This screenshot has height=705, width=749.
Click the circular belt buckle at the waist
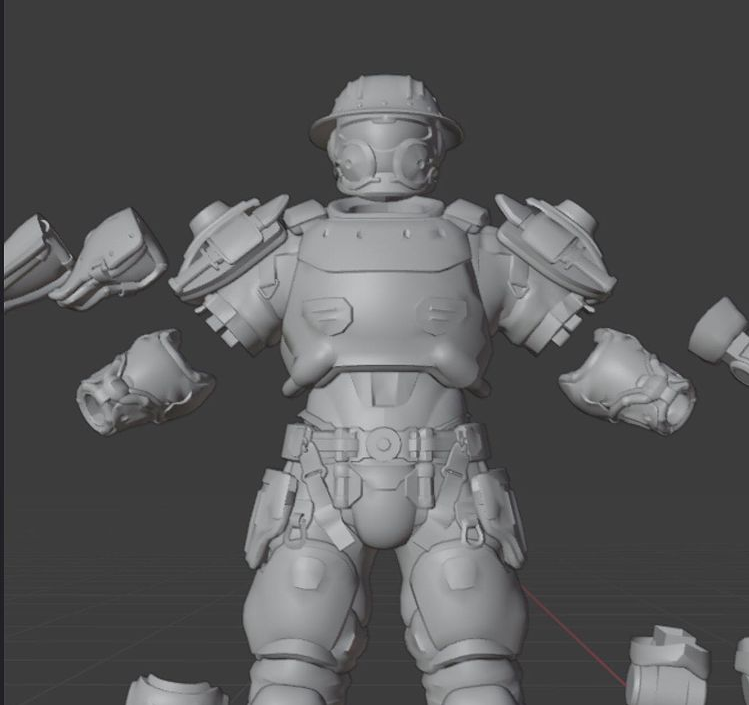tap(382, 442)
